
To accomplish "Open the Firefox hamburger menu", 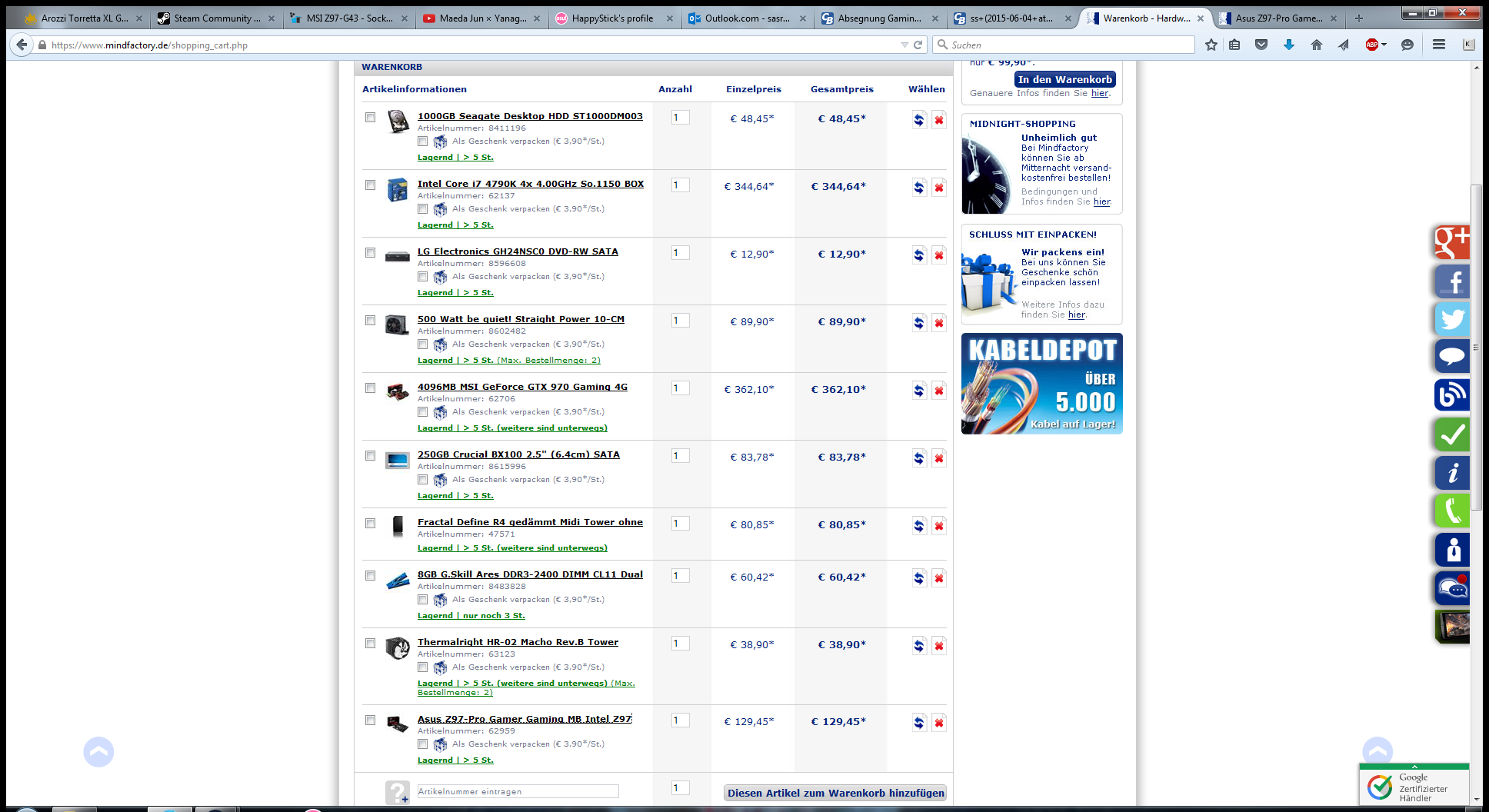I will pyautogui.click(x=1439, y=45).
